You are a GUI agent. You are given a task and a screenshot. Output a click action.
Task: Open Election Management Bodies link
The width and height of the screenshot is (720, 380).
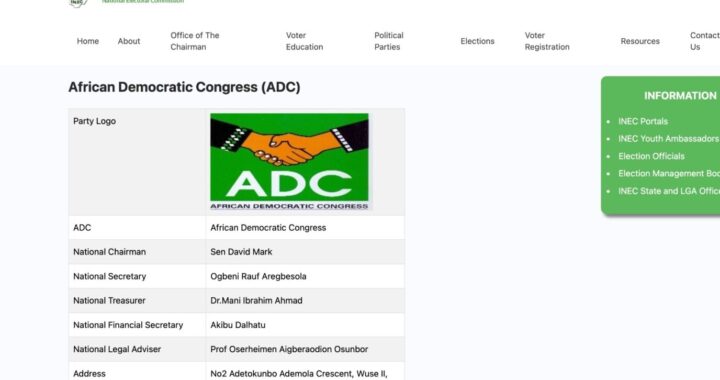[669, 173]
